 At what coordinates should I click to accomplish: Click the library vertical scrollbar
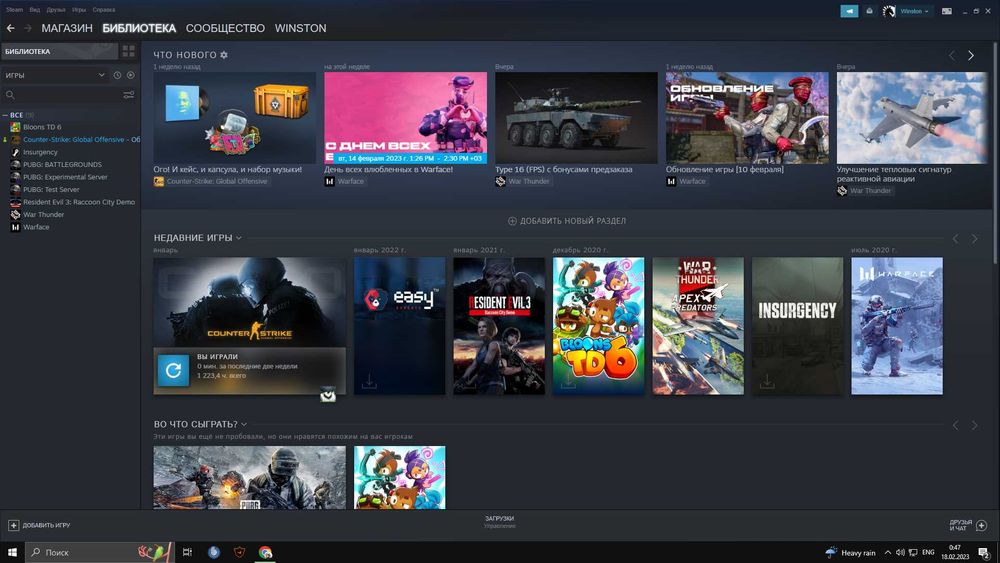996,152
